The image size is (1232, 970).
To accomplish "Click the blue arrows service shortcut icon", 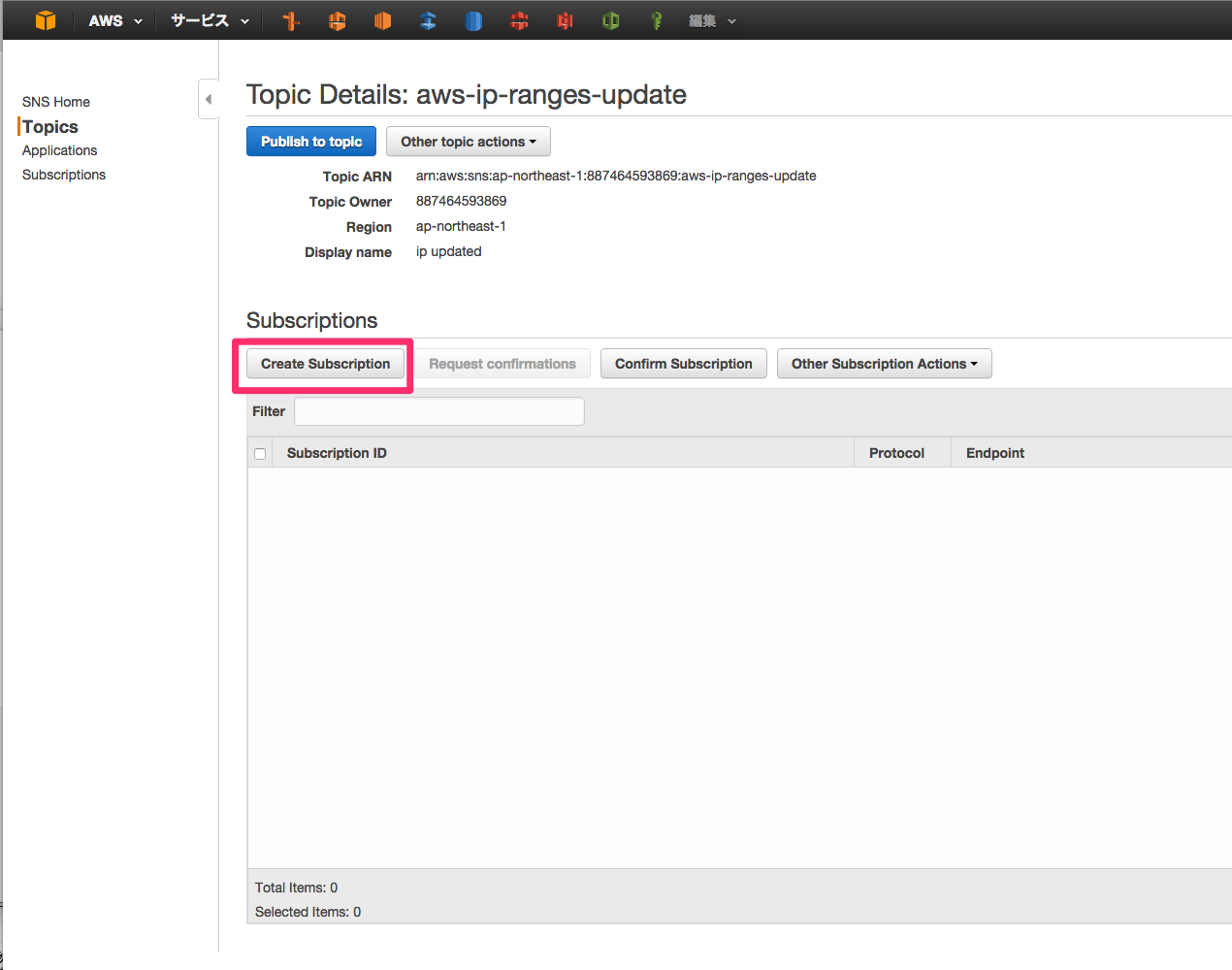I will coord(428,20).
